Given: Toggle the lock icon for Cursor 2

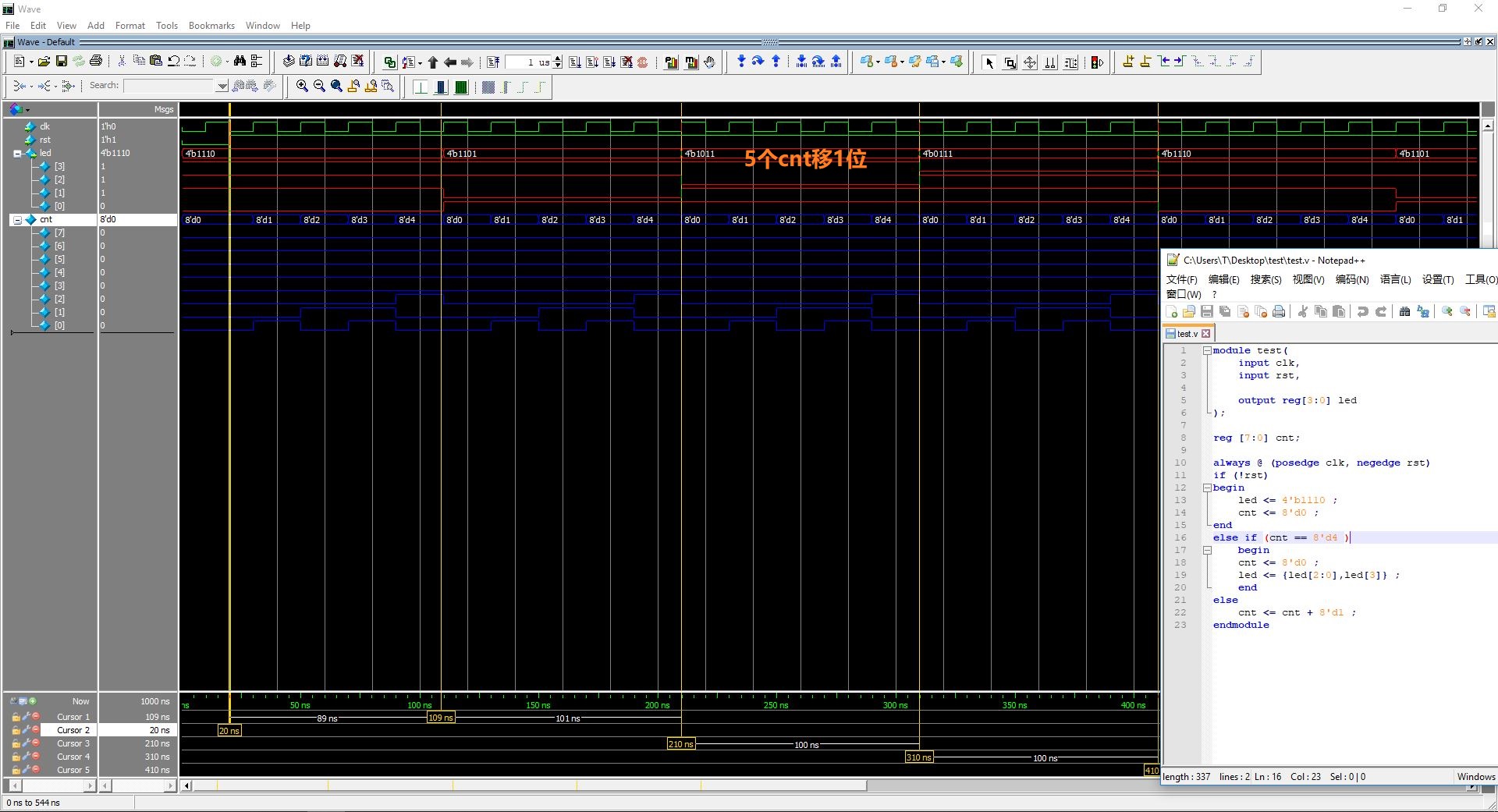Looking at the screenshot, I should [16, 730].
